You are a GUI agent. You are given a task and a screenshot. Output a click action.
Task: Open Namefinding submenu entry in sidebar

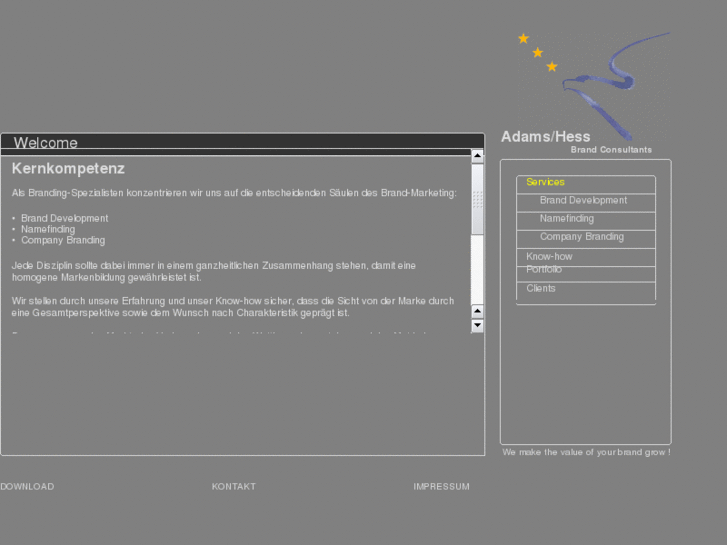point(567,218)
